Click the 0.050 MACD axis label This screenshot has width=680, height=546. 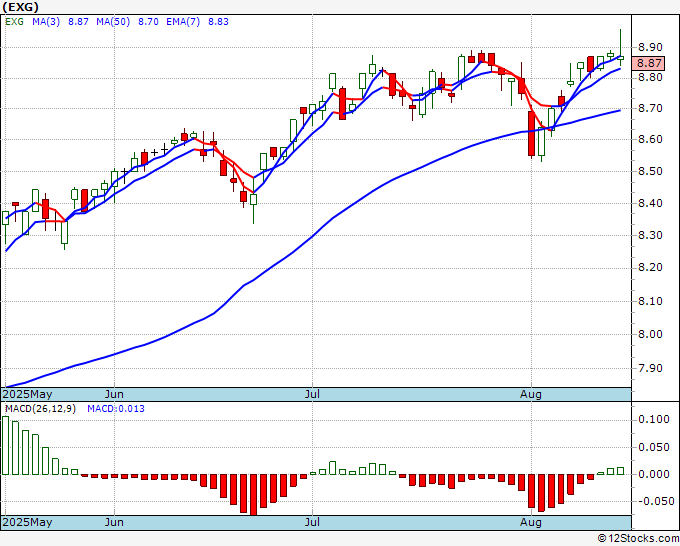click(x=654, y=447)
